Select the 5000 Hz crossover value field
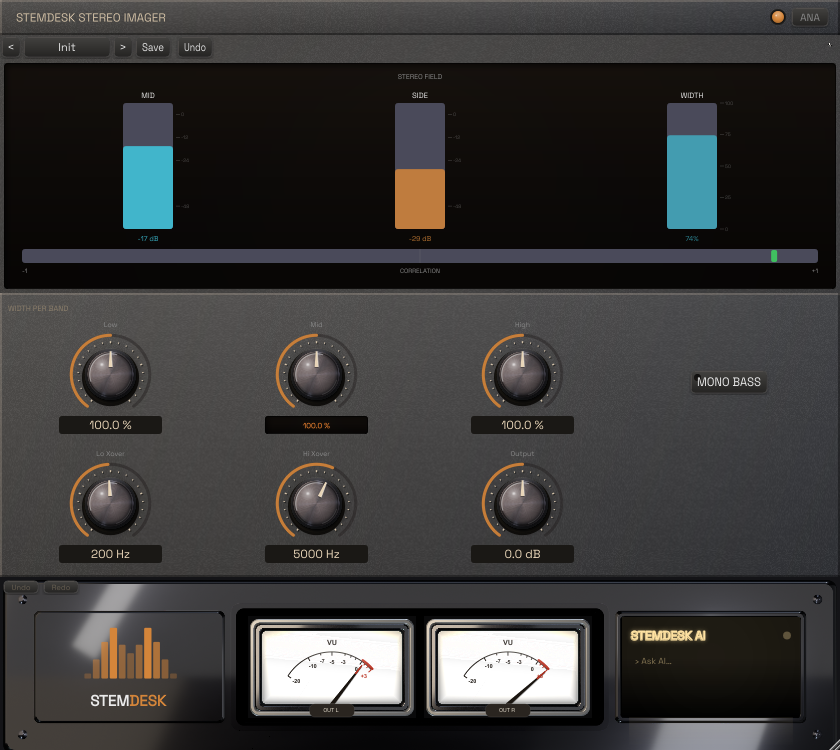840x750 pixels. (316, 554)
